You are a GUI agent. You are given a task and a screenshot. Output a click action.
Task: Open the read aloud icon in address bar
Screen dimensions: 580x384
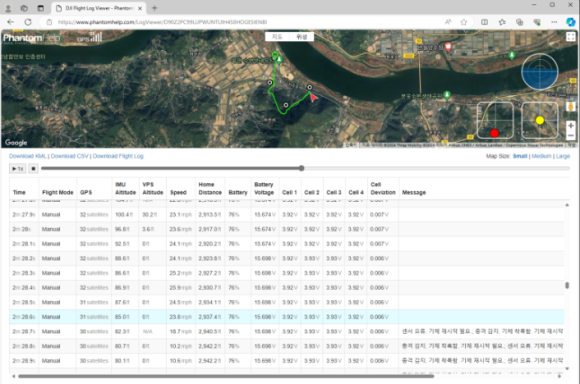coord(448,22)
